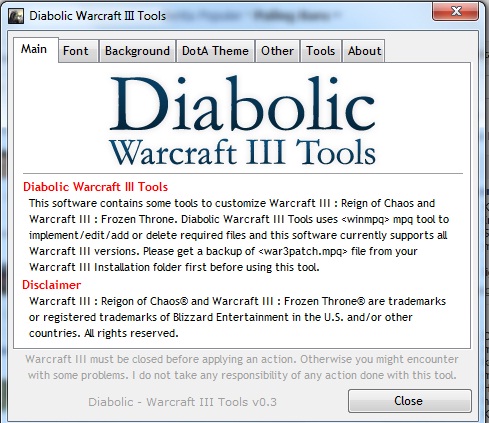The width and height of the screenshot is (489, 423).
Task: Click the window title bar text
Action: click(x=97, y=16)
